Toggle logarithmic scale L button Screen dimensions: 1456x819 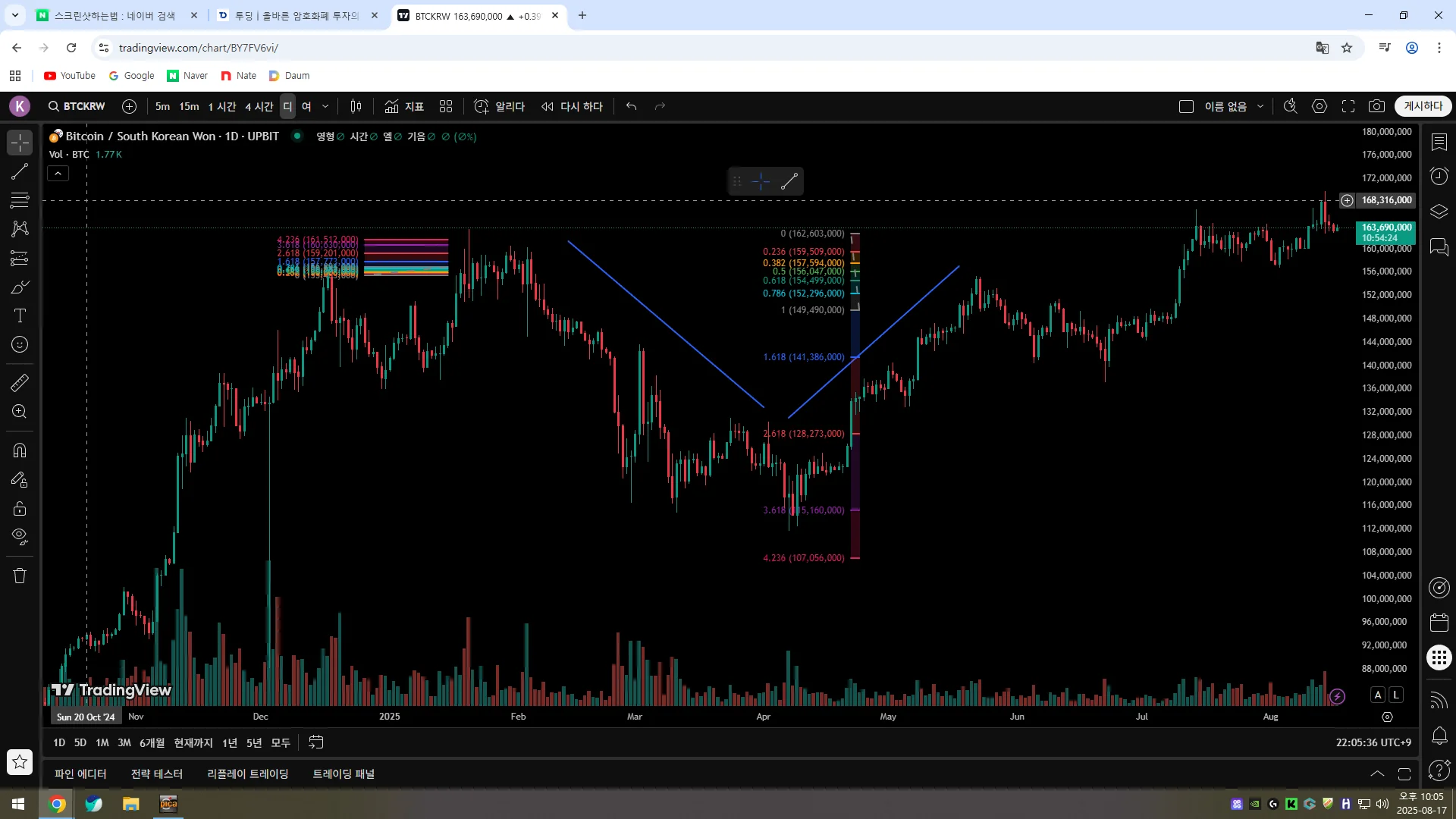click(1395, 695)
